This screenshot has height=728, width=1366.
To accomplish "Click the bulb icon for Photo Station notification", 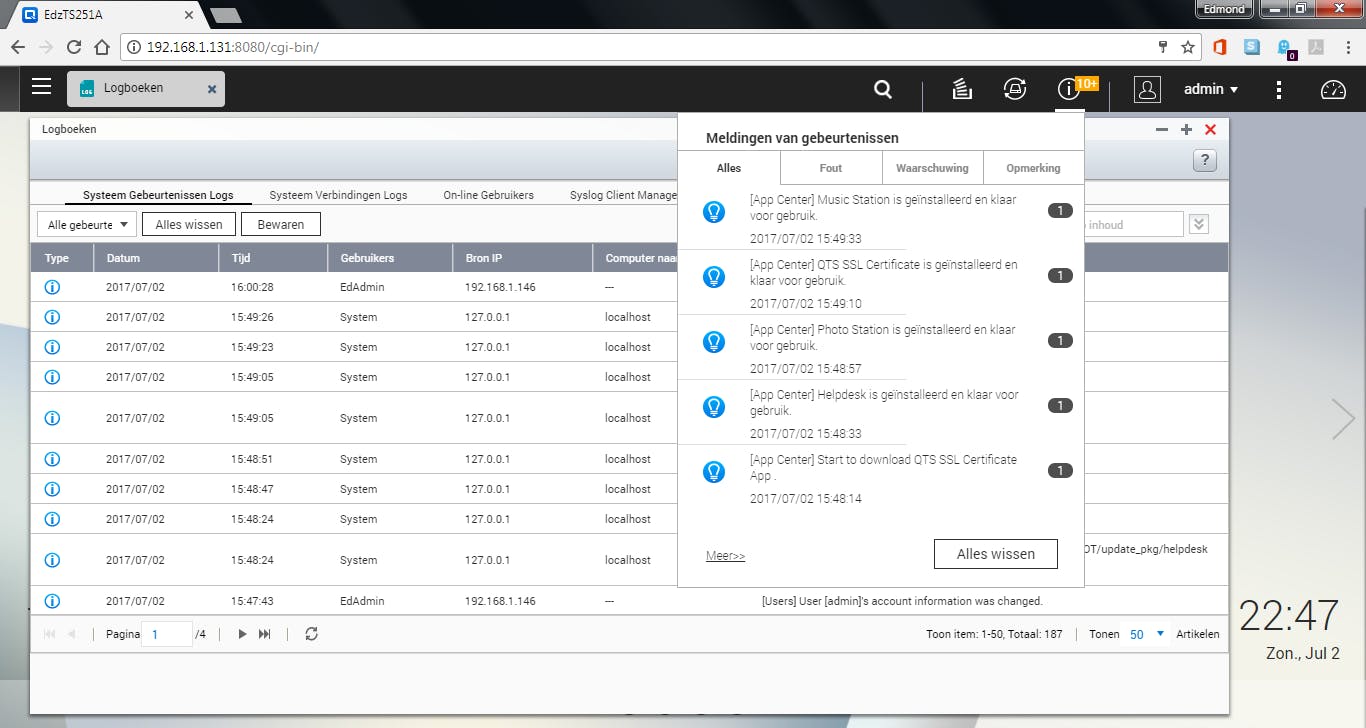I will tap(714, 341).
